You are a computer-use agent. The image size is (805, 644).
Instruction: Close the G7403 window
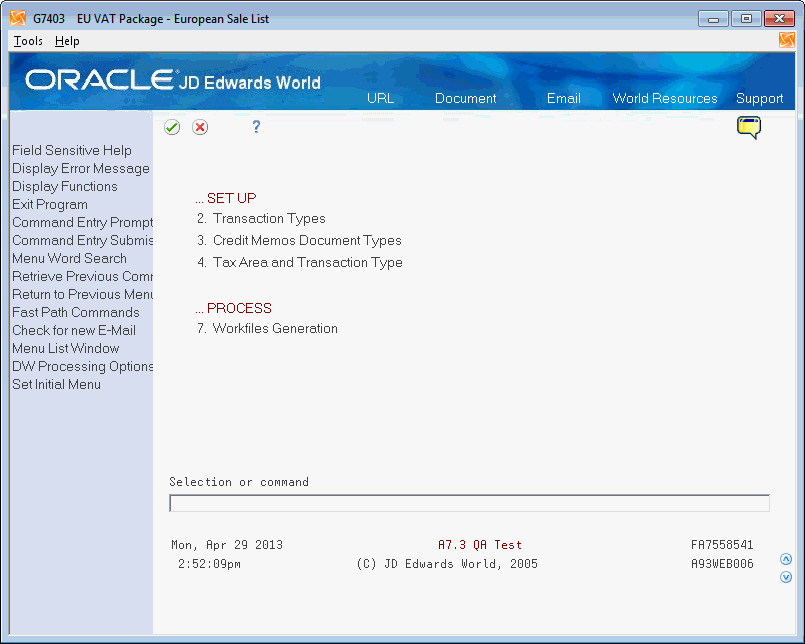pos(779,19)
